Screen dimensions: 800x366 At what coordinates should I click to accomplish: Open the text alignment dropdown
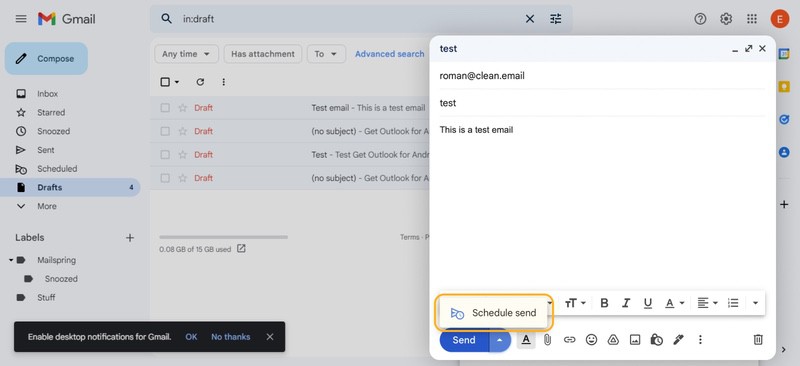(x=708, y=303)
